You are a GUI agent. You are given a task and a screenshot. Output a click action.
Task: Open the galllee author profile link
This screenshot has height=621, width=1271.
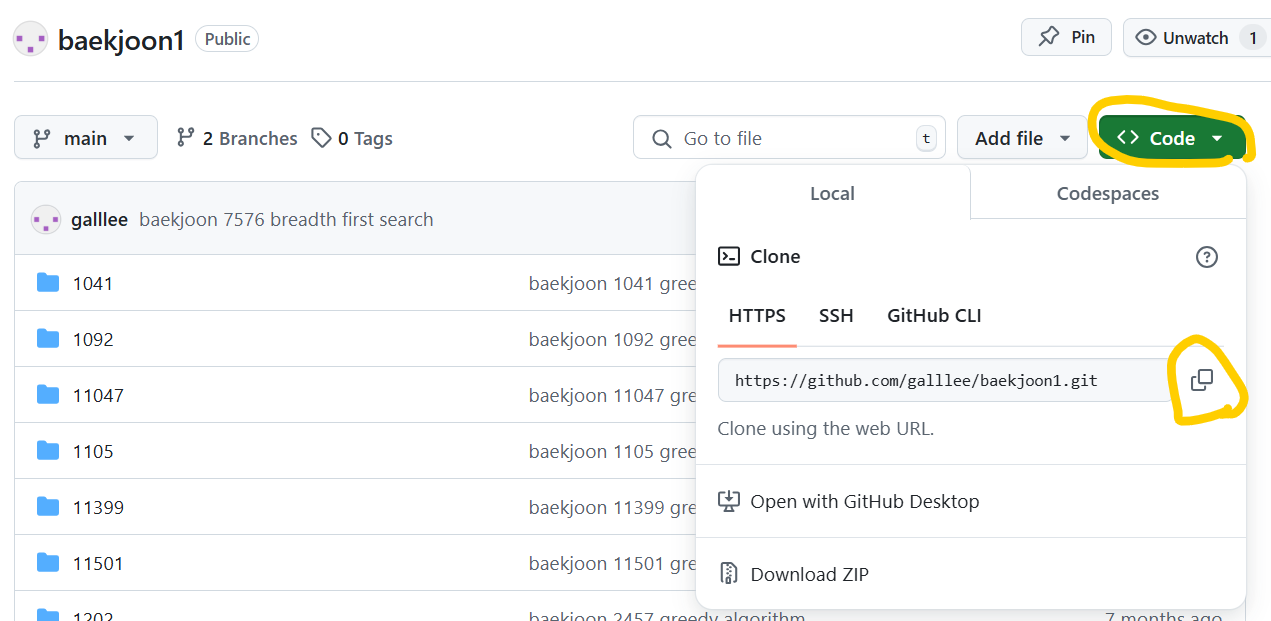(x=99, y=219)
